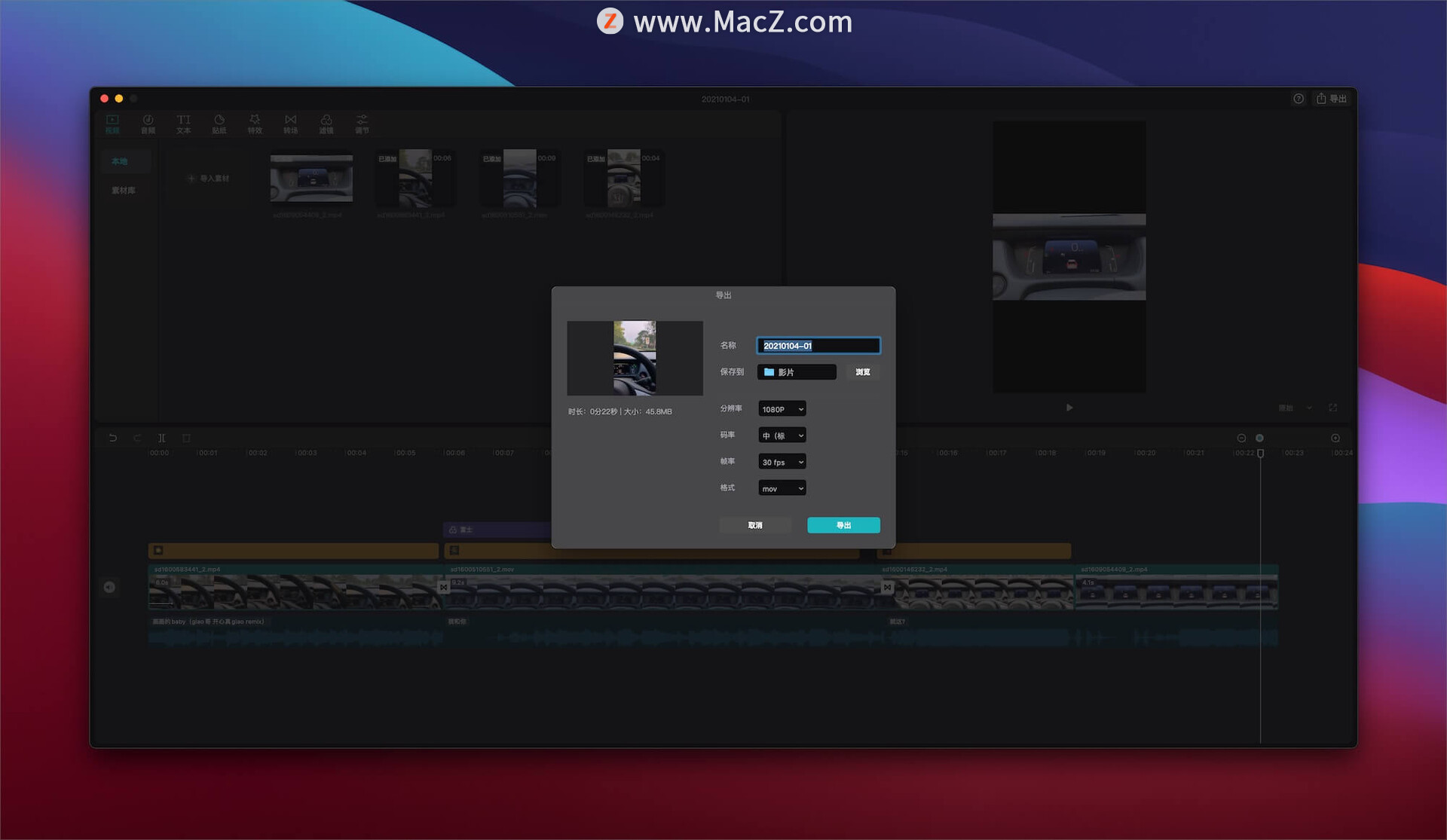The image size is (1447, 840).
Task: Click the 取消 cancel button
Action: (x=754, y=525)
